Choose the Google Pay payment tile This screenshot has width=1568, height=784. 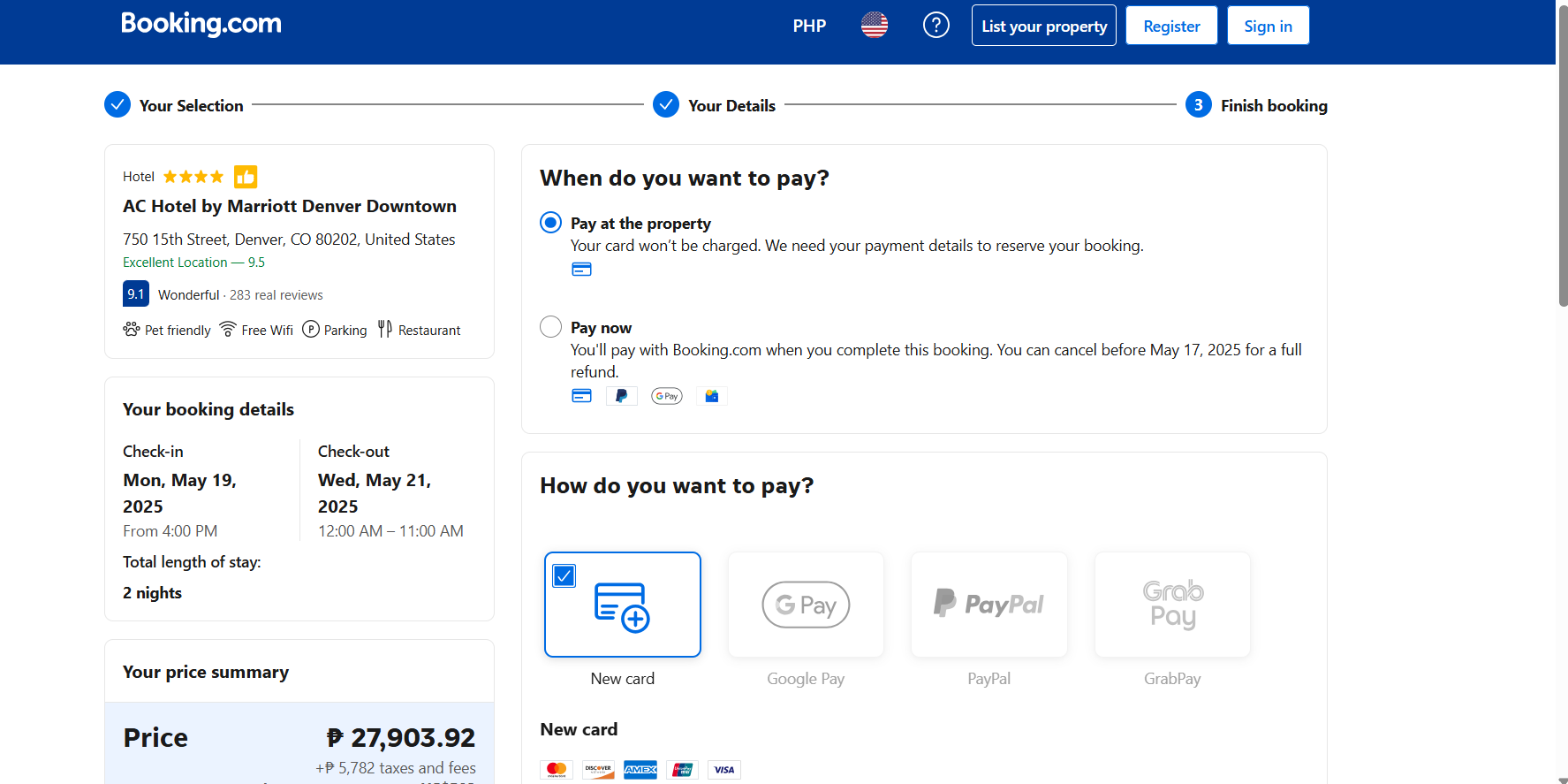click(806, 605)
